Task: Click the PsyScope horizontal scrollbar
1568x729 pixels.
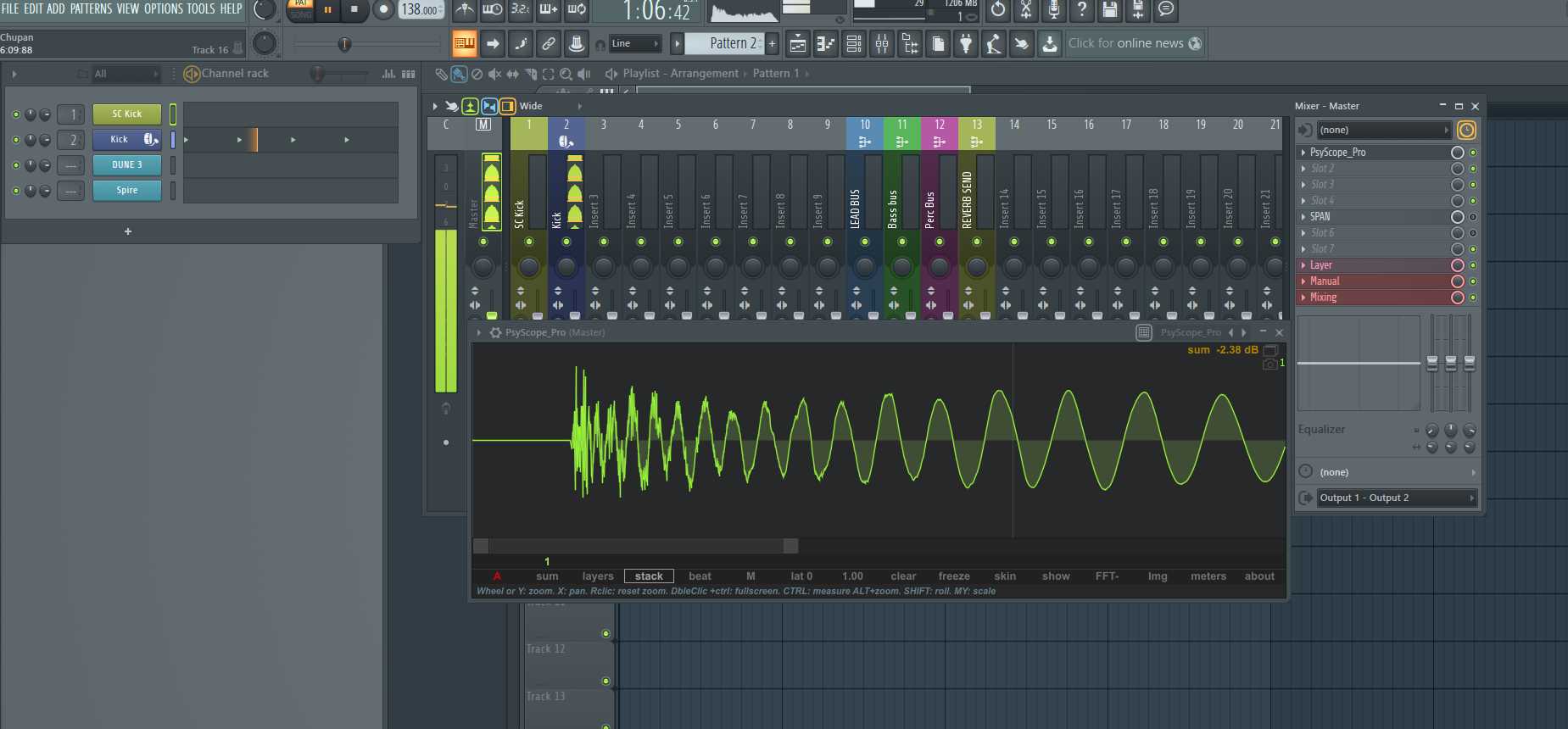Action: point(635,546)
